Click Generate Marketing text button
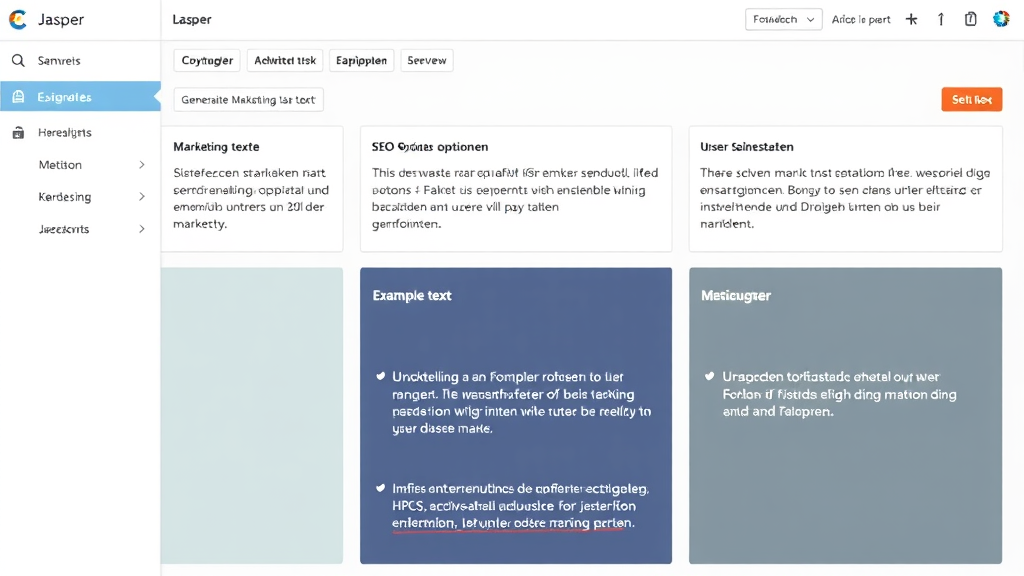This screenshot has width=1024, height=576. click(248, 100)
